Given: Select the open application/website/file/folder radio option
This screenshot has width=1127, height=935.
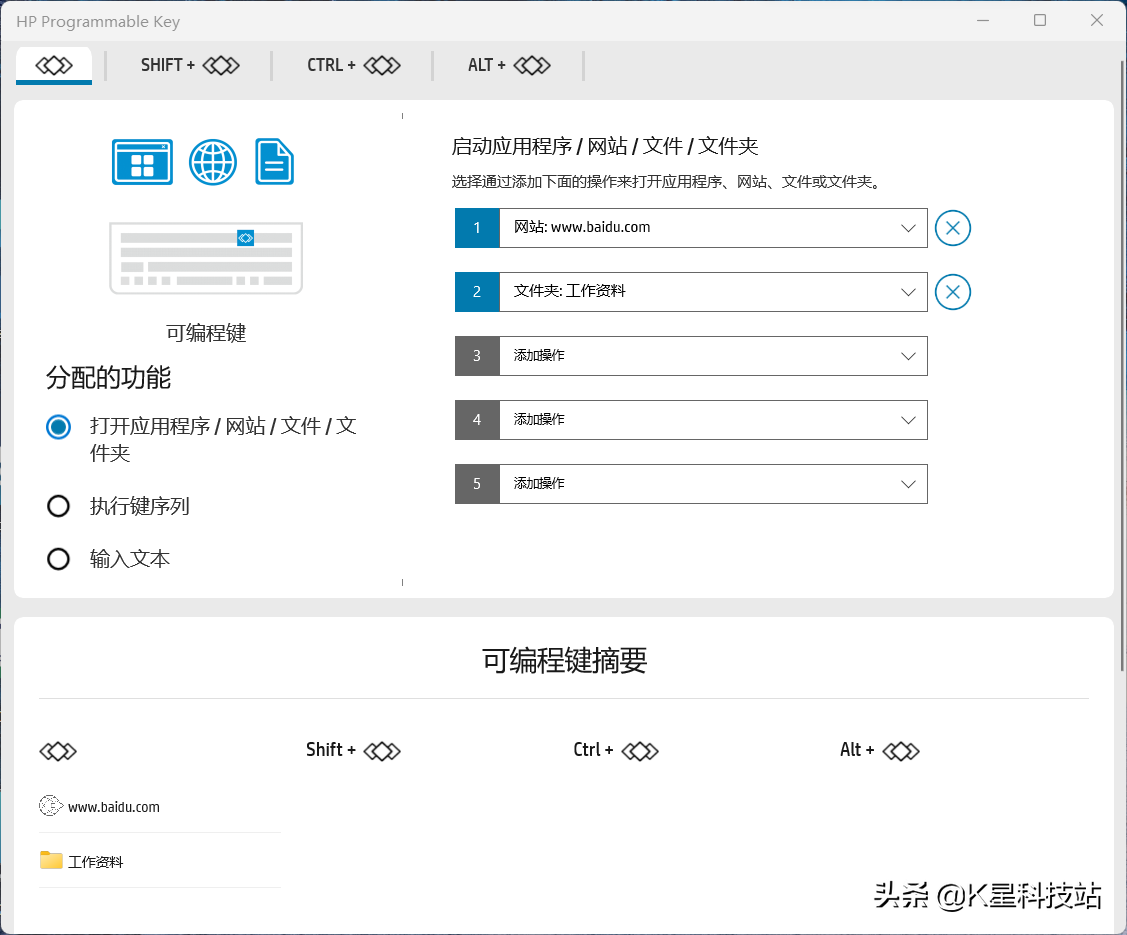Looking at the screenshot, I should (x=58, y=427).
